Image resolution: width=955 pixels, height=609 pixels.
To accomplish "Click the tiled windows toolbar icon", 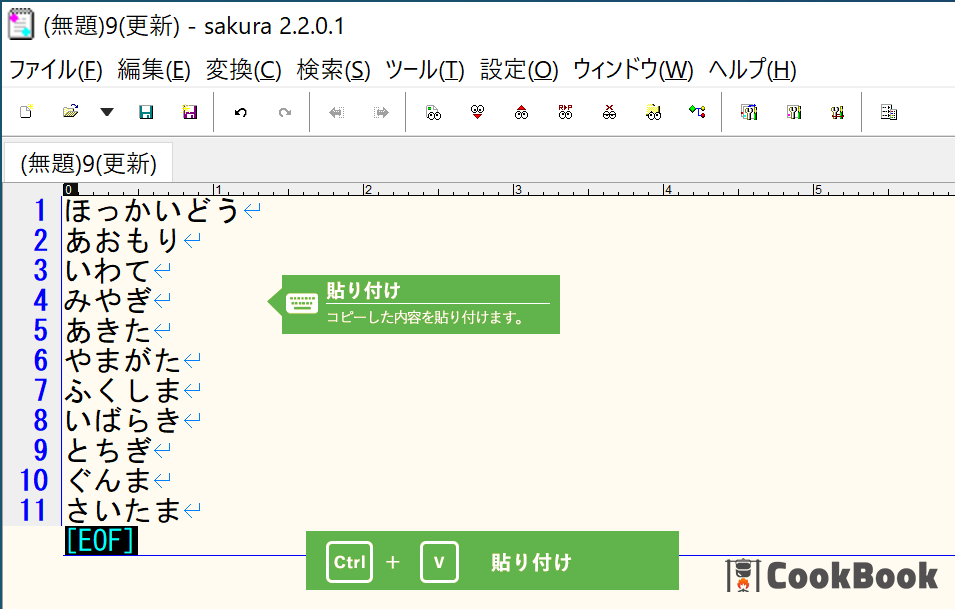I will click(889, 112).
